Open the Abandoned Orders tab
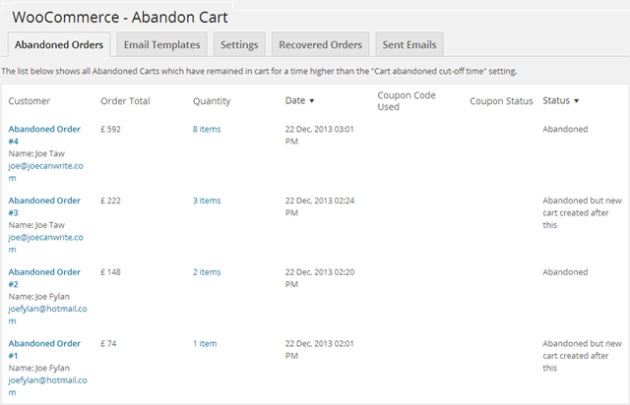The width and height of the screenshot is (630, 405). tap(59, 45)
